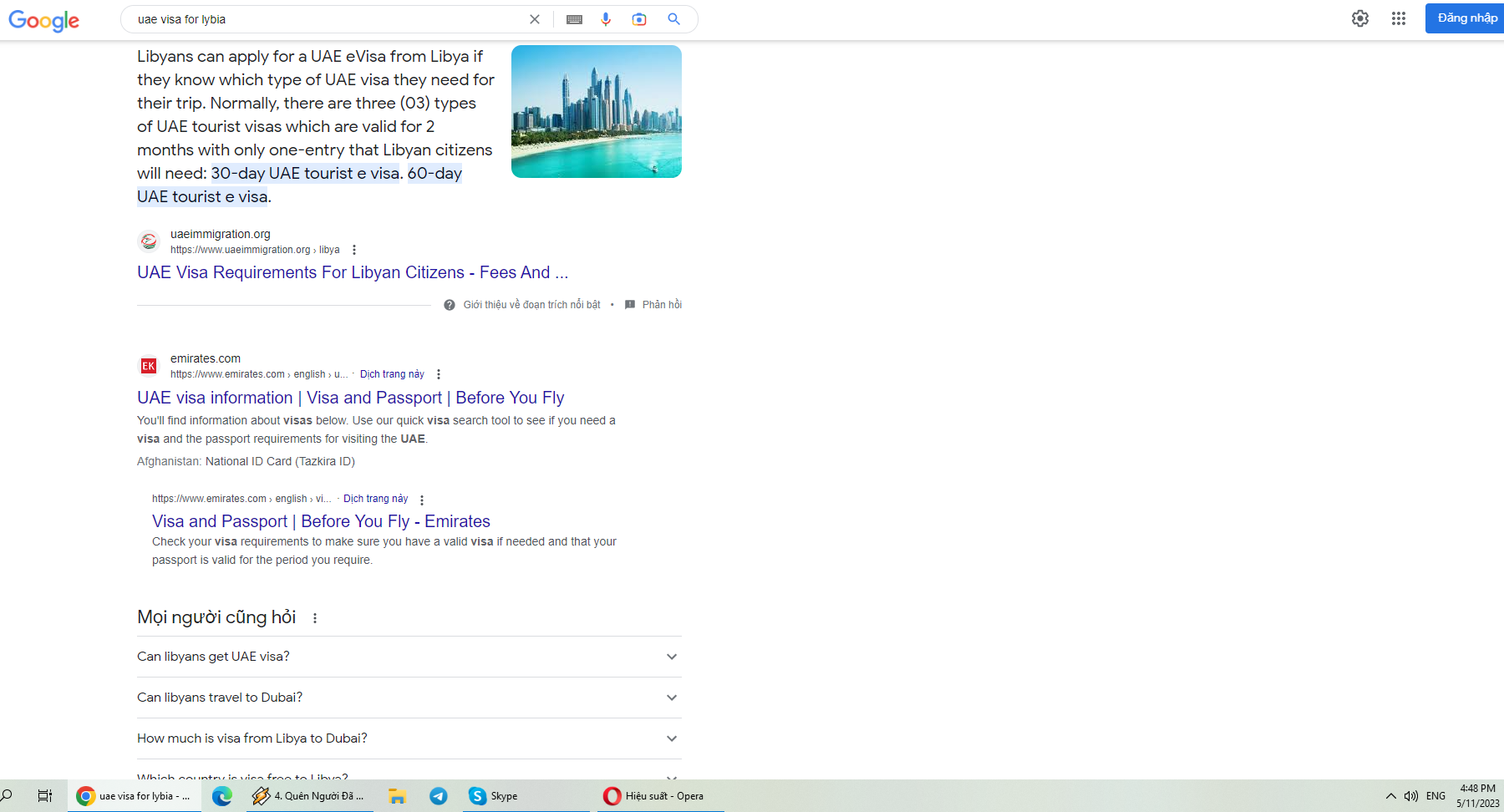Screen dimensions: 1504x812
Task: Switch to 'Hiệu suất - Opera' taskbar item
Action: pyautogui.click(x=660, y=796)
